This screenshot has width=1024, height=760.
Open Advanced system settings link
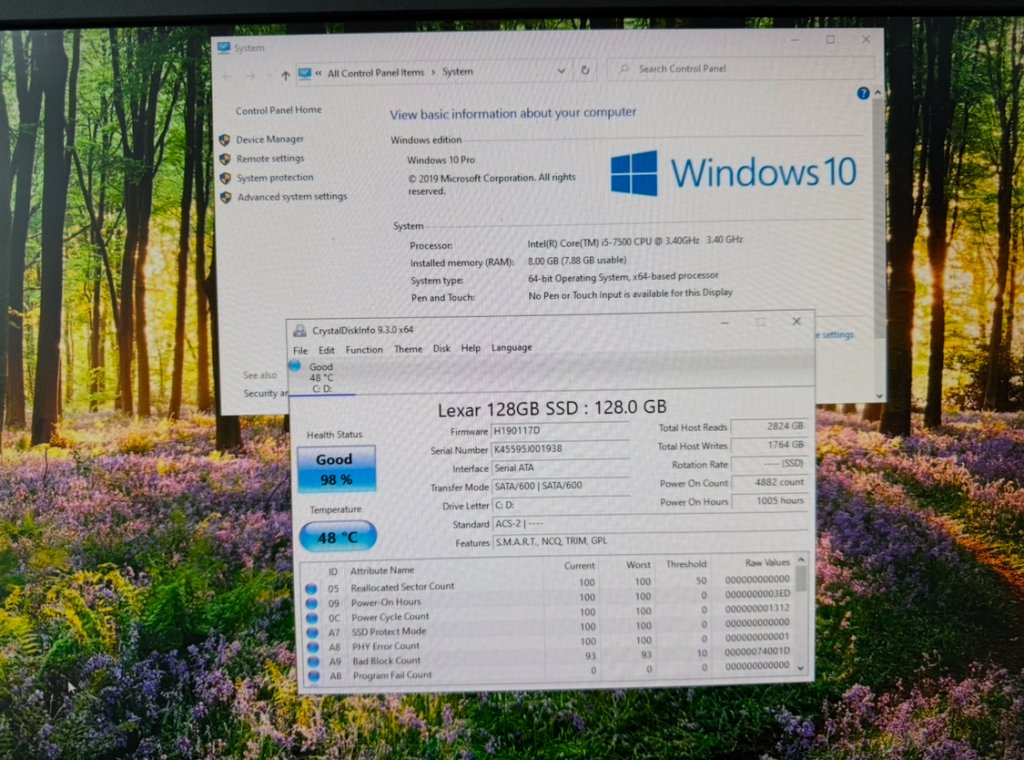pos(292,197)
